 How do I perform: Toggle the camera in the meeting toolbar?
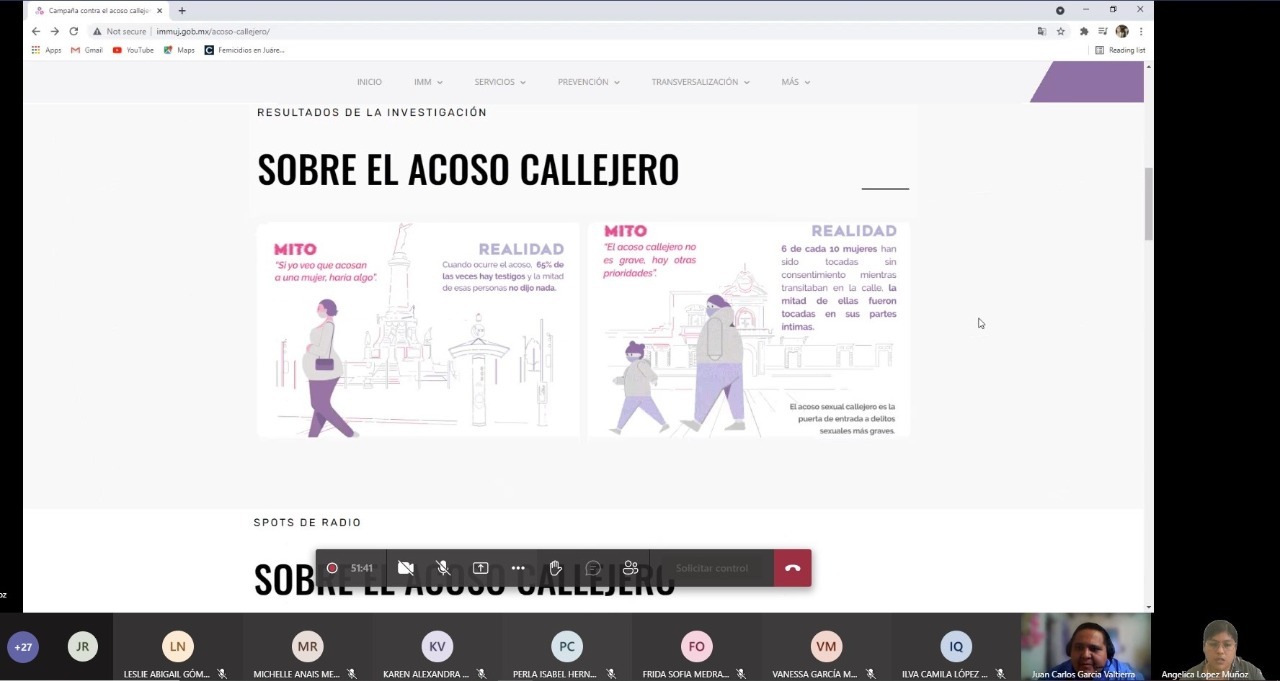click(405, 568)
